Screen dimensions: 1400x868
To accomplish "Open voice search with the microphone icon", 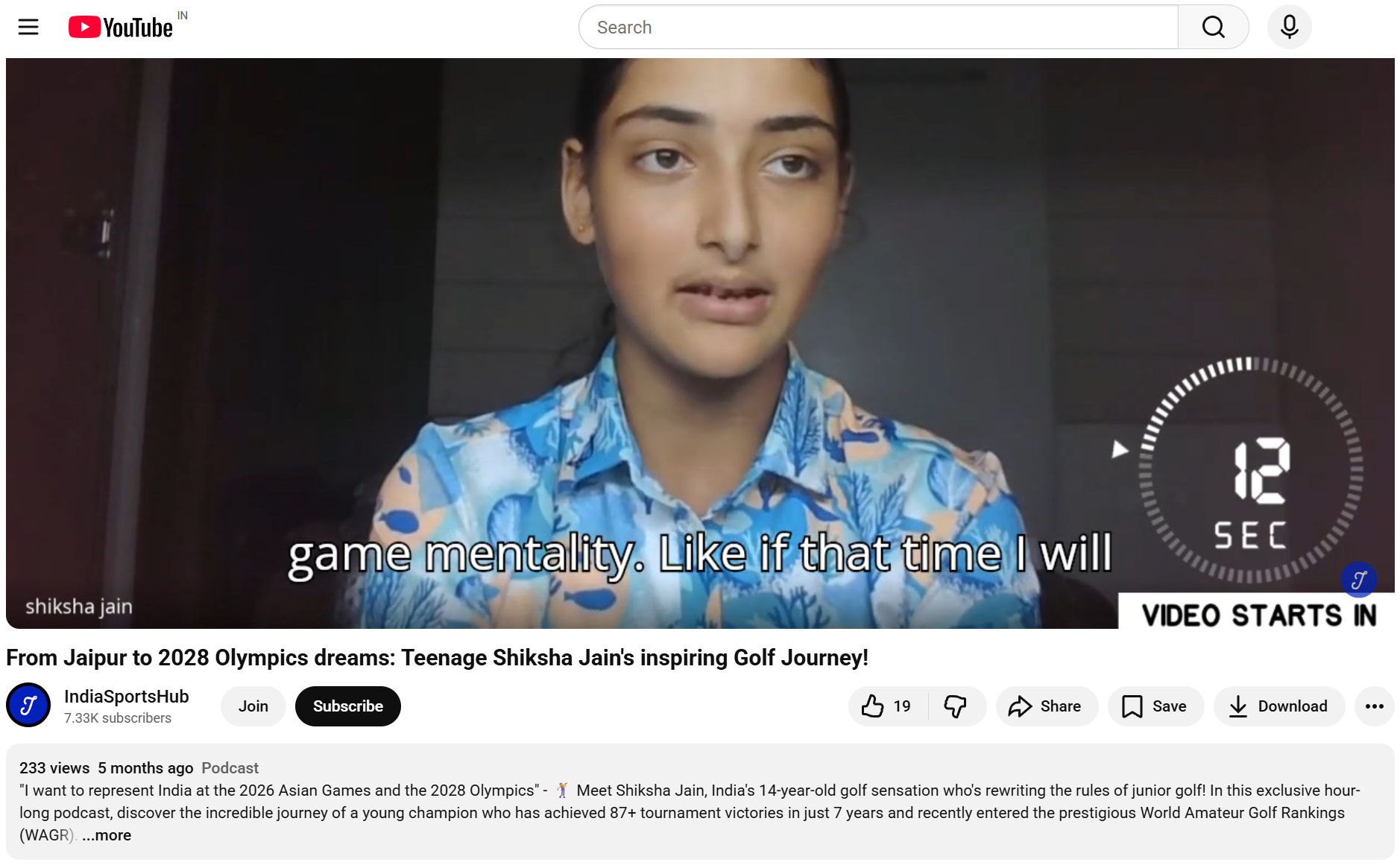I will point(1288,27).
